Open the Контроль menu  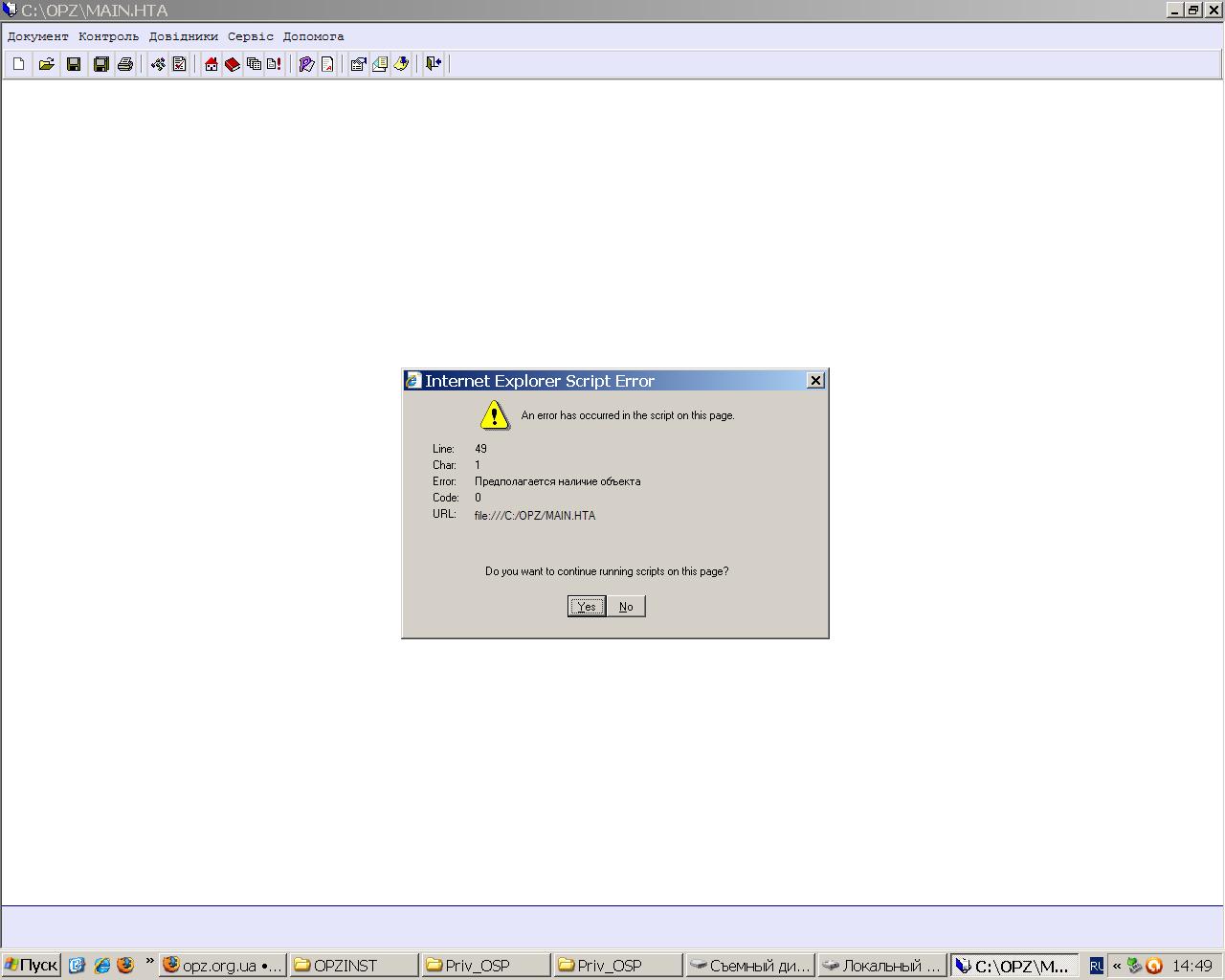coord(108,36)
